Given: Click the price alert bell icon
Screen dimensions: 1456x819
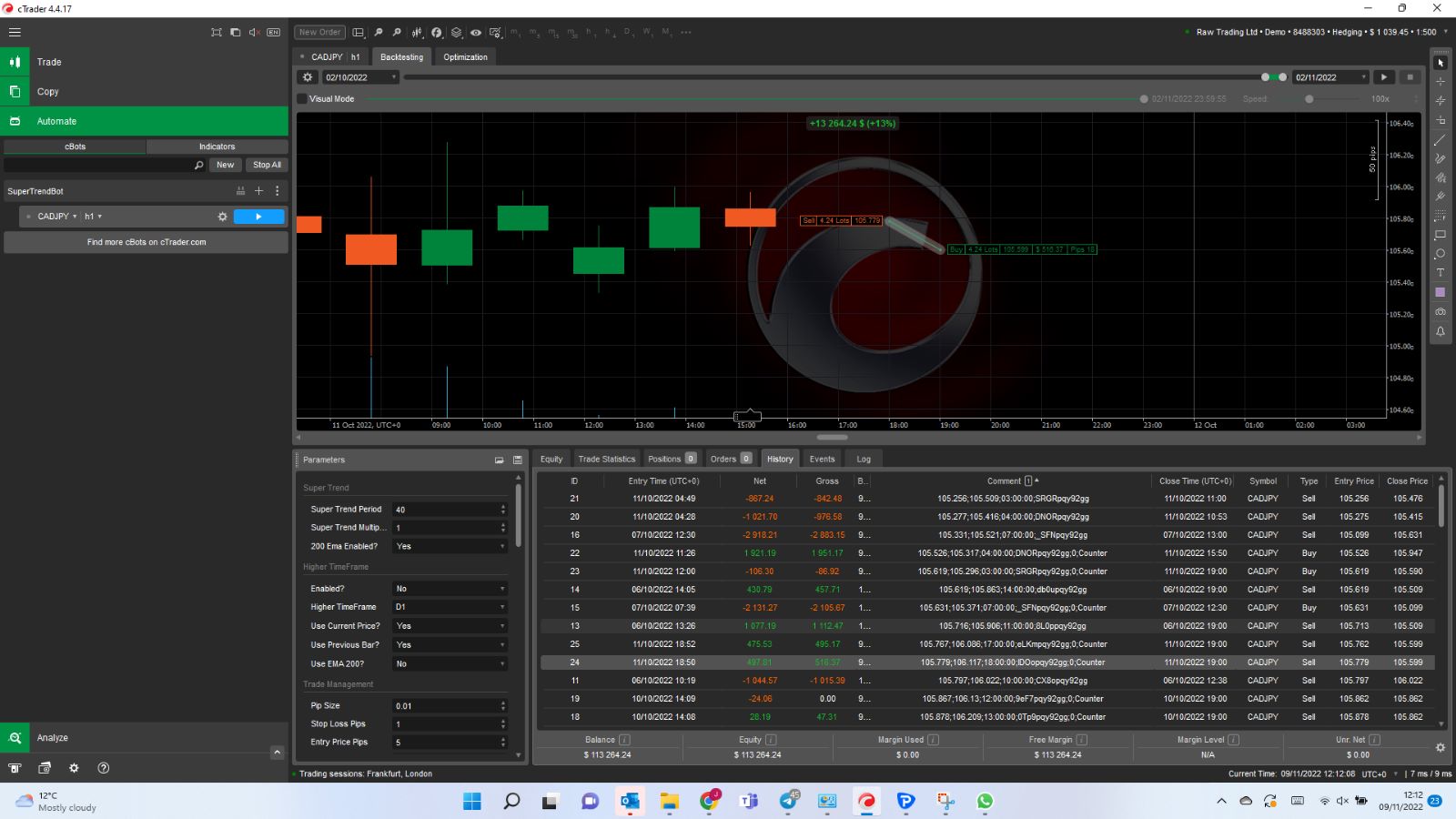Looking at the screenshot, I should [x=1440, y=331].
